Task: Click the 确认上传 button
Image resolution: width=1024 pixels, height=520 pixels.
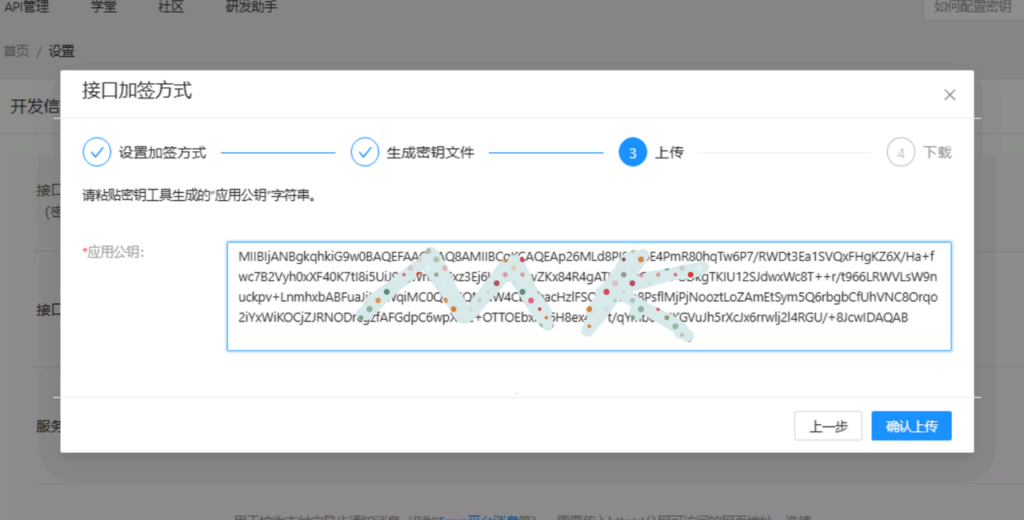Action: click(x=911, y=426)
